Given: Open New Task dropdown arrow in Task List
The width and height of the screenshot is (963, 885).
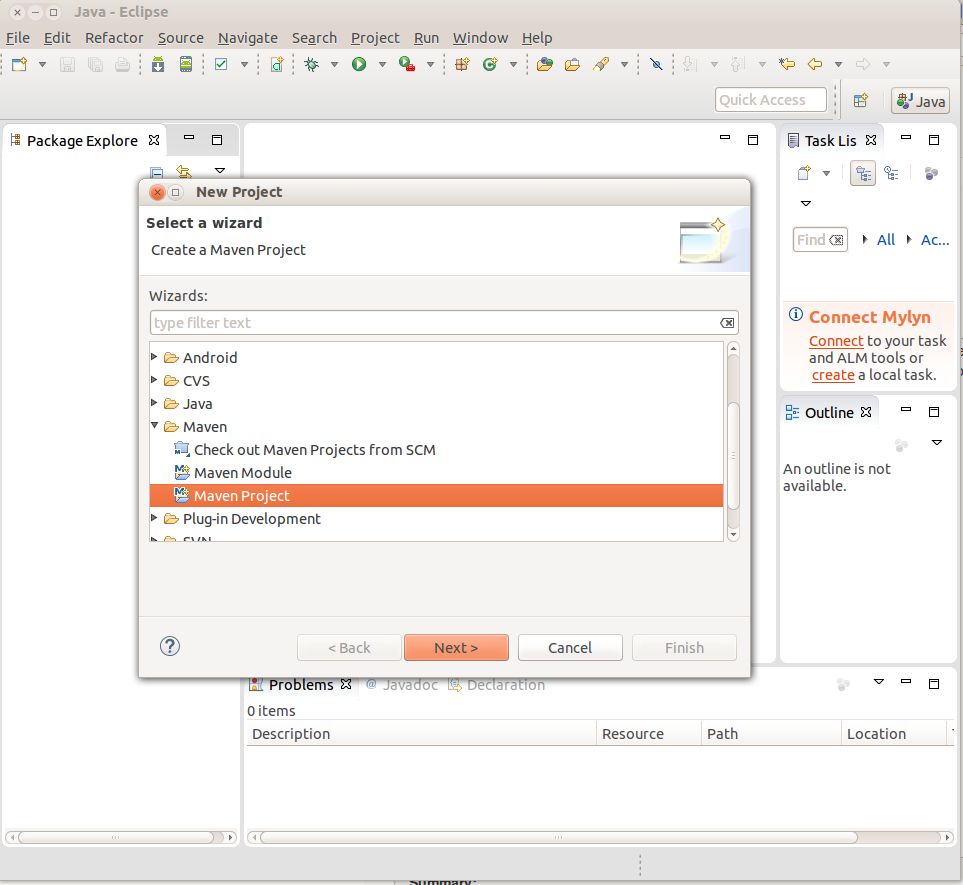Looking at the screenshot, I should pyautogui.click(x=826, y=173).
